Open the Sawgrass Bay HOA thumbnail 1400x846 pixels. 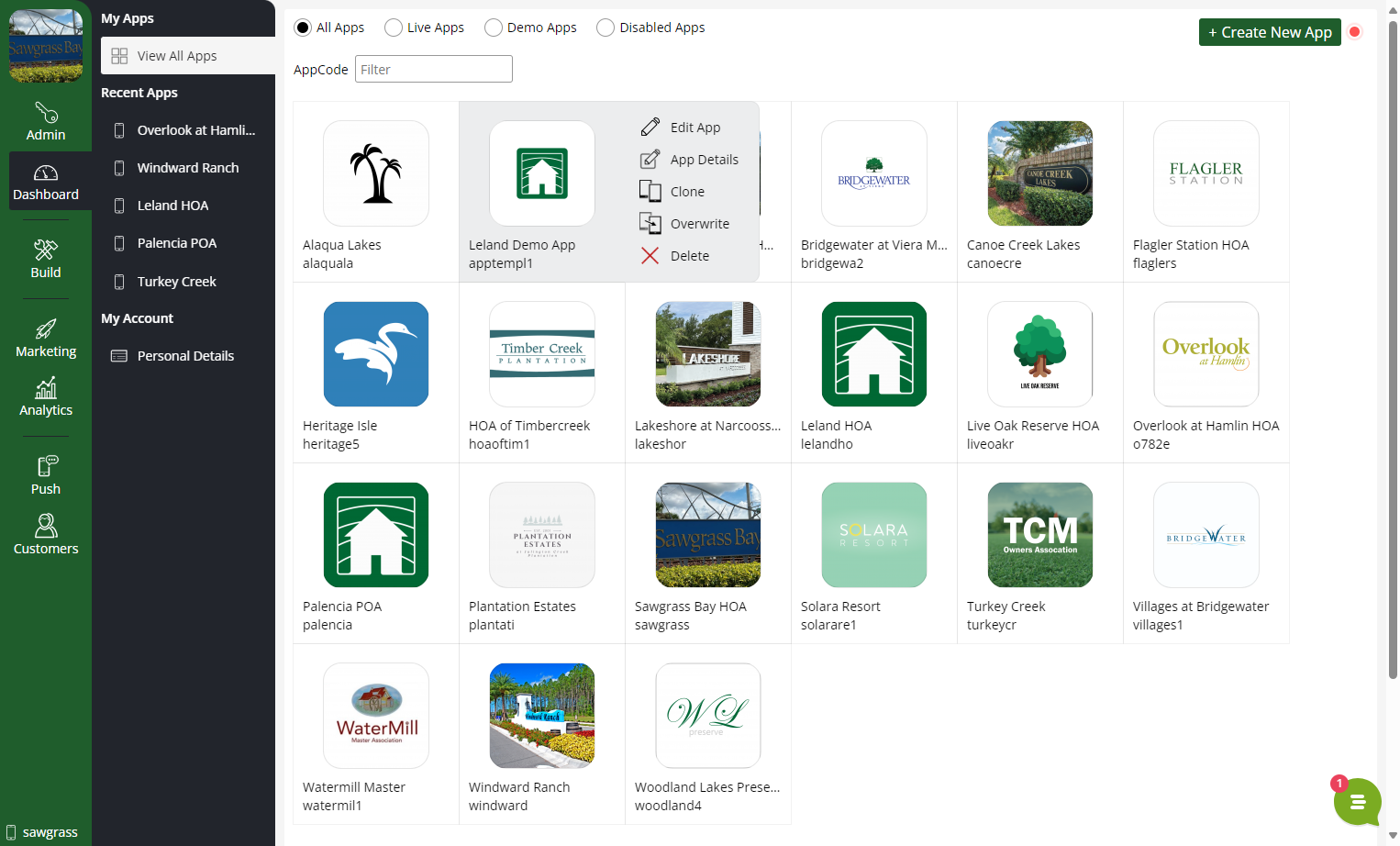pos(708,535)
